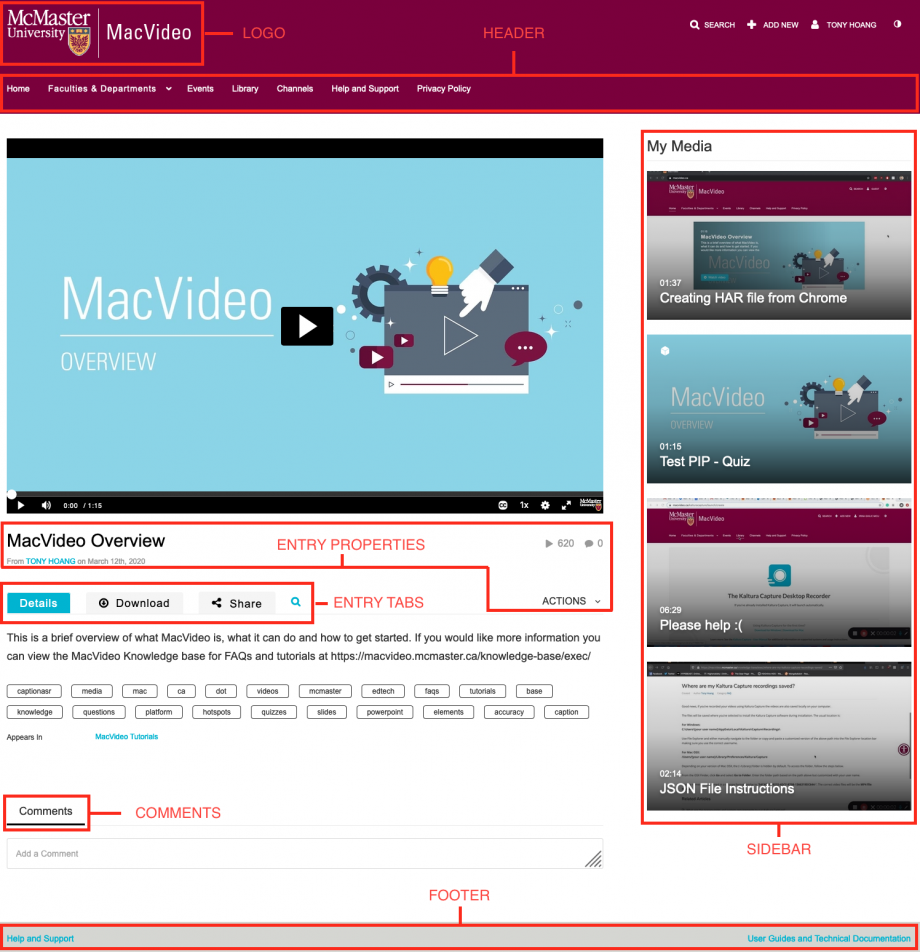Click the play icon in player controls
This screenshot has width=920, height=952.
21,505
